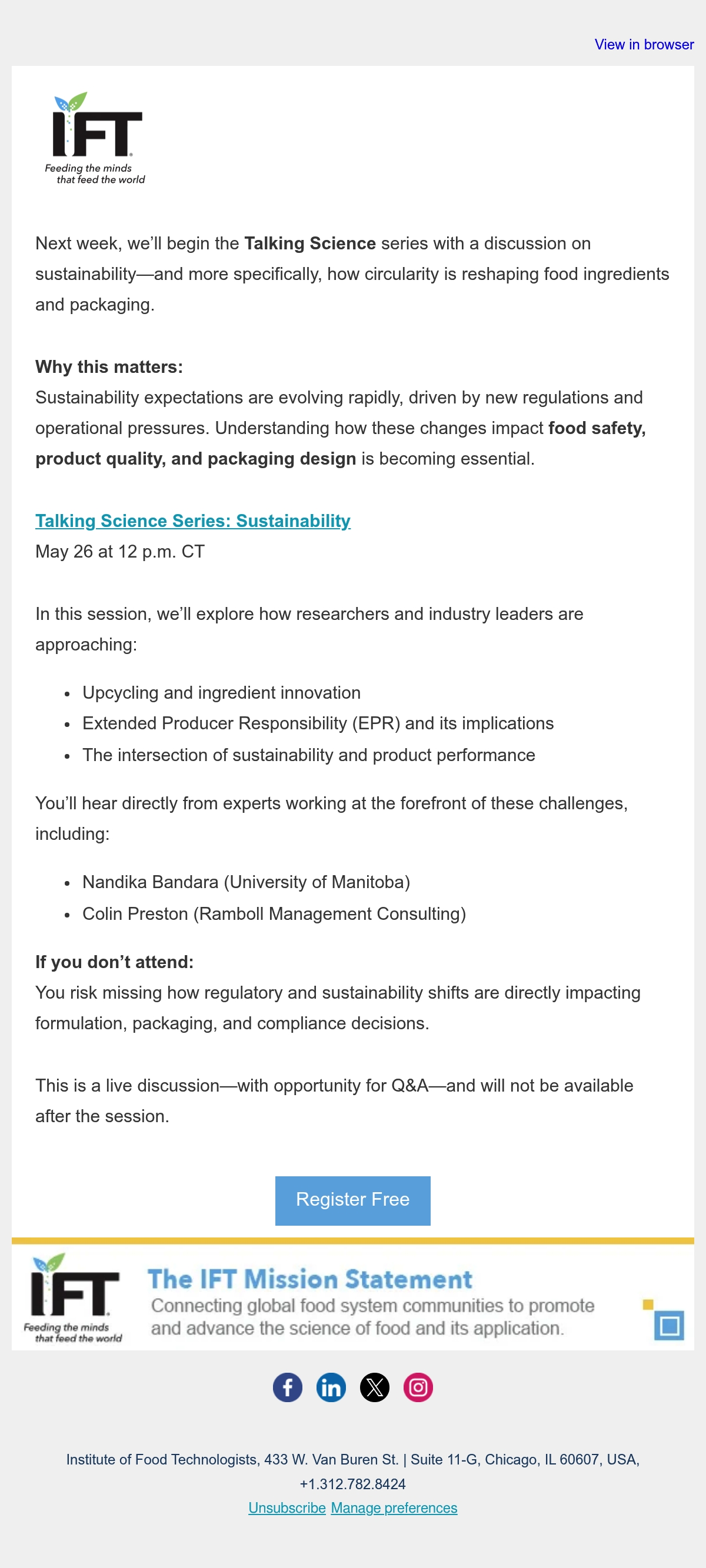Click the Register Free button

click(x=352, y=1200)
